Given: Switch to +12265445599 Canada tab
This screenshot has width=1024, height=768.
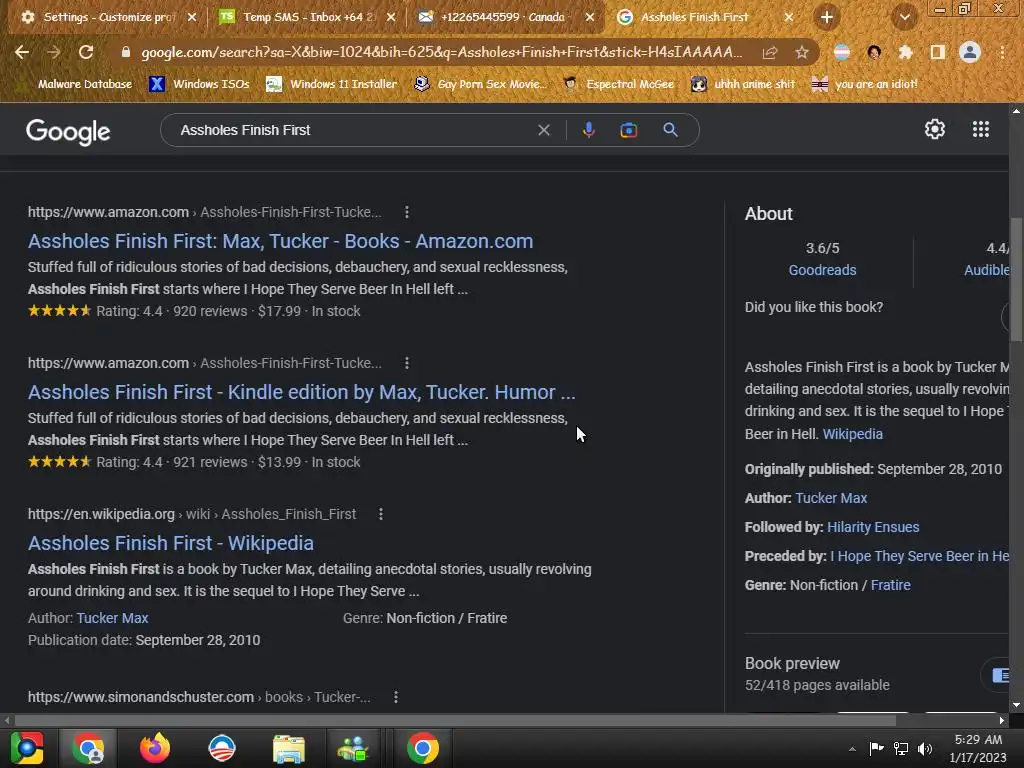Looking at the screenshot, I should coord(507,17).
